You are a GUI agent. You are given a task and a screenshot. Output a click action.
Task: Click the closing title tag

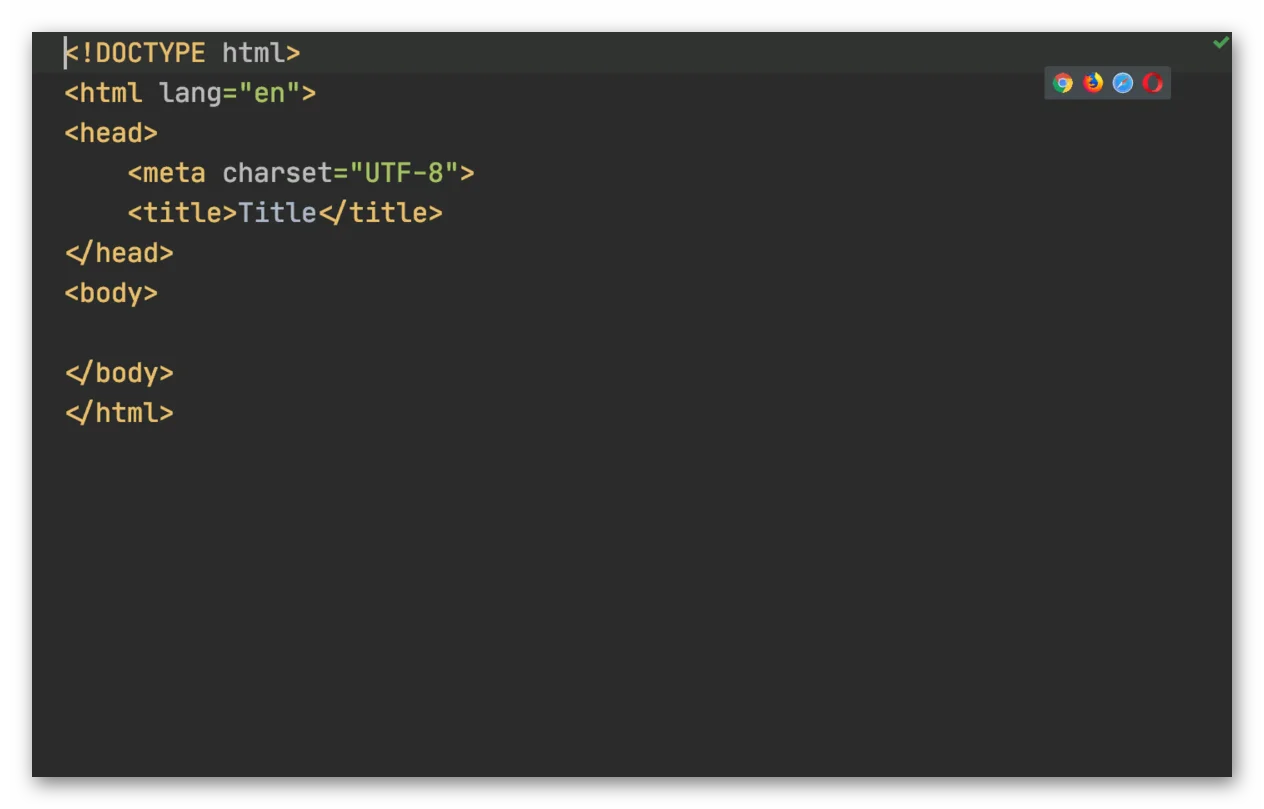click(380, 213)
